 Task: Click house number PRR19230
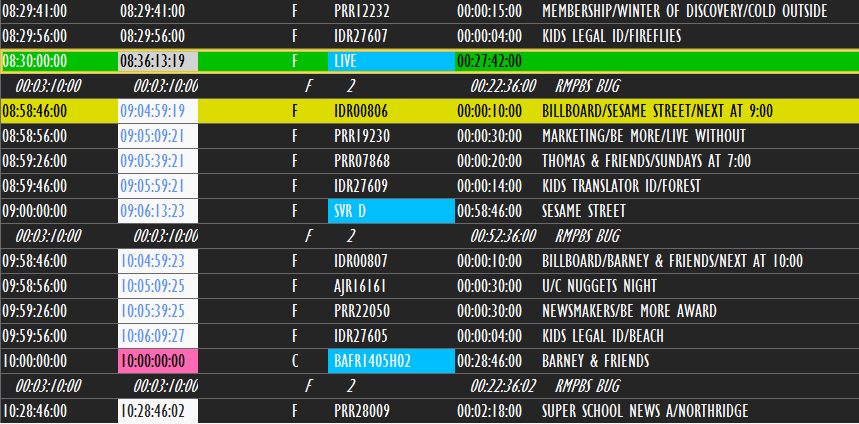click(362, 136)
